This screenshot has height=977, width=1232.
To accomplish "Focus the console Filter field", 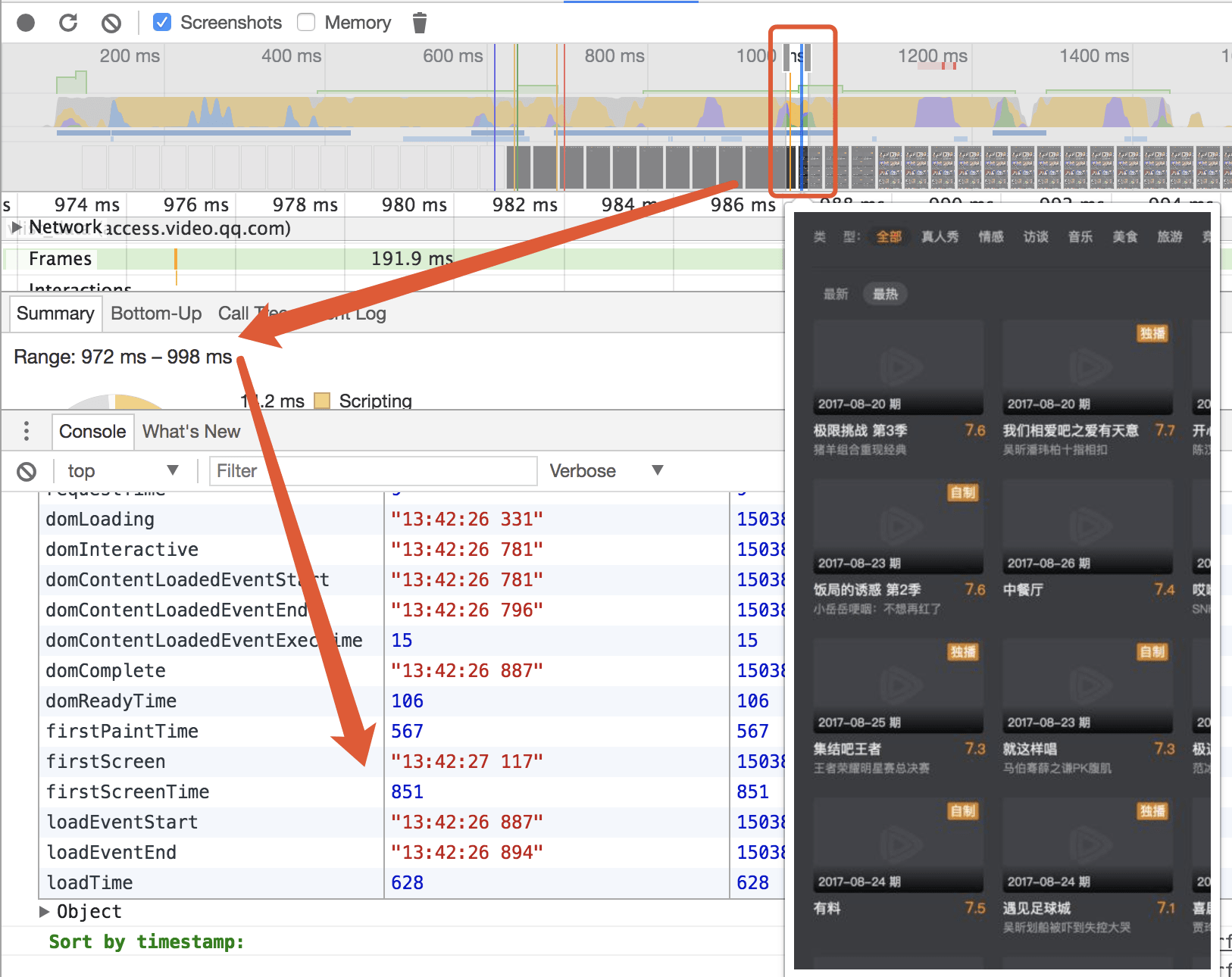I will (x=374, y=471).
